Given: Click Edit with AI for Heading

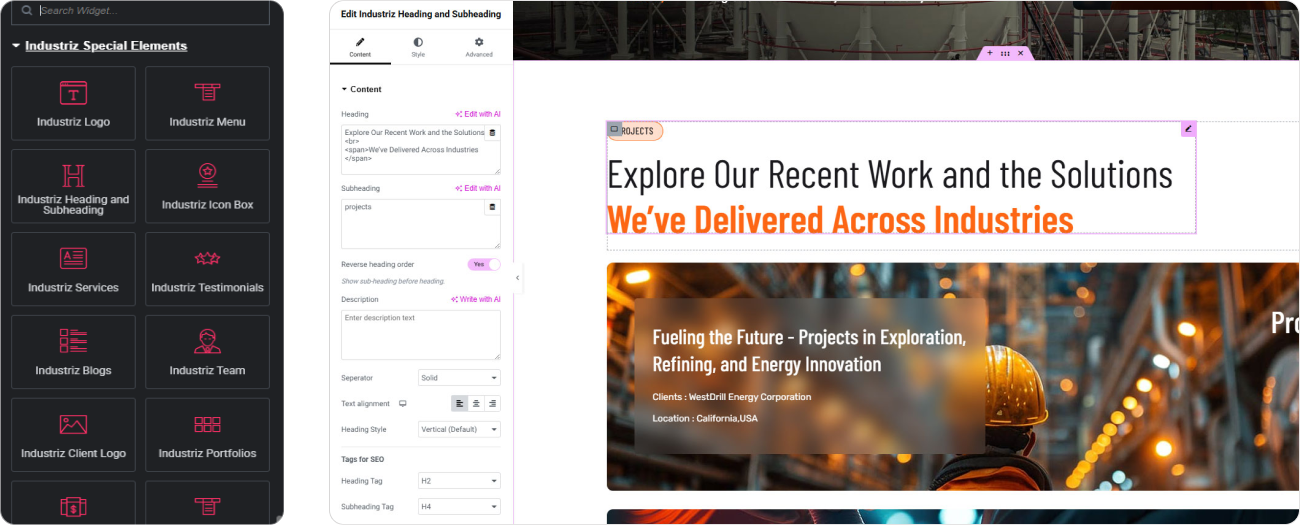Looking at the screenshot, I should [x=478, y=114].
